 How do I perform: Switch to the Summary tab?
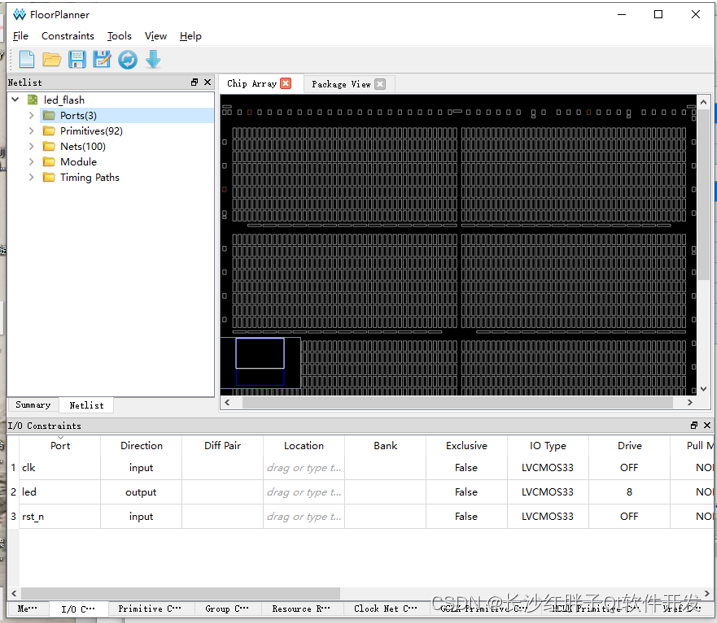click(x=33, y=405)
